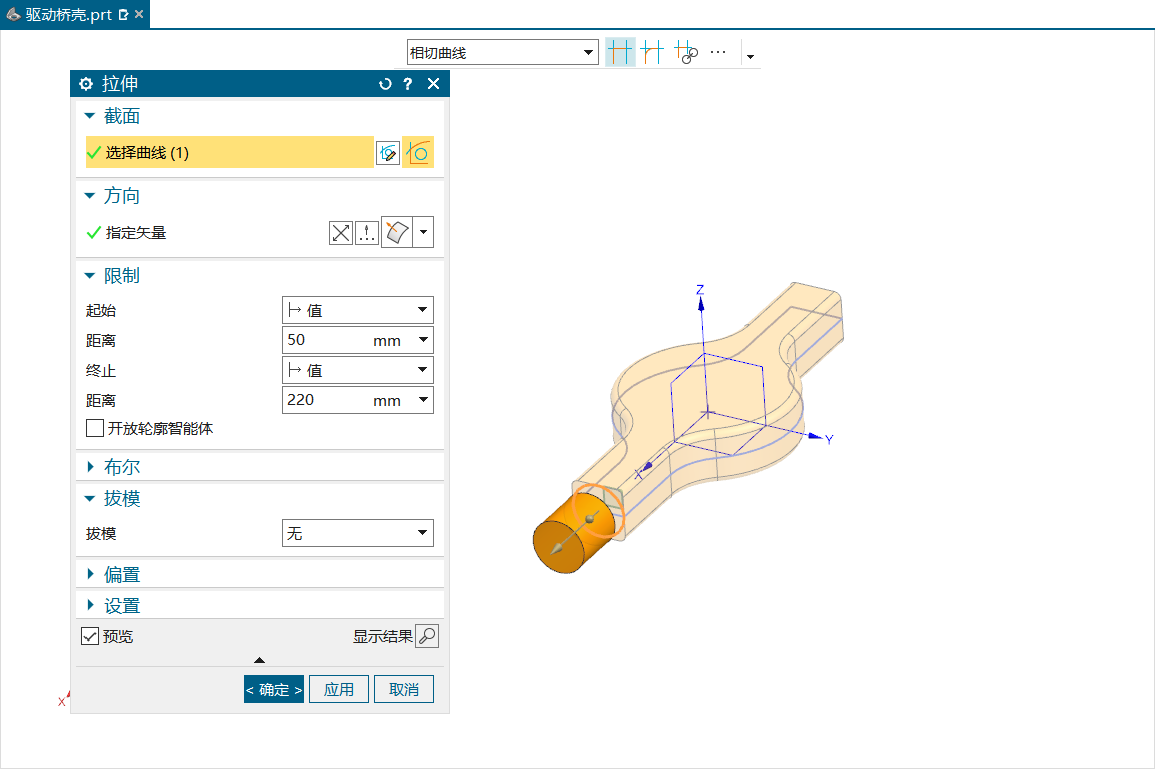Click the sketch section icon beside 选择曲线
Image resolution: width=1155 pixels, height=769 pixels.
388,152
